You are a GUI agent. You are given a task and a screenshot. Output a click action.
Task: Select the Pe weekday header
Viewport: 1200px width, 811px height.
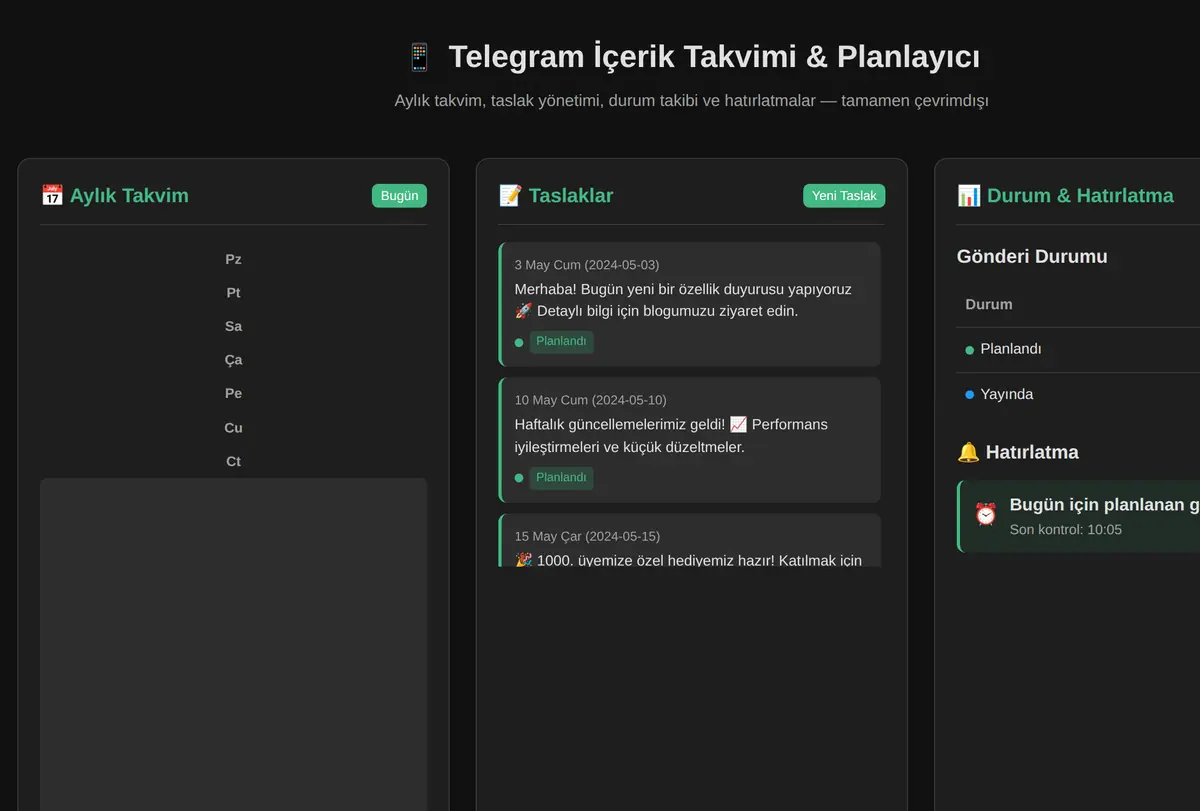[233, 394]
